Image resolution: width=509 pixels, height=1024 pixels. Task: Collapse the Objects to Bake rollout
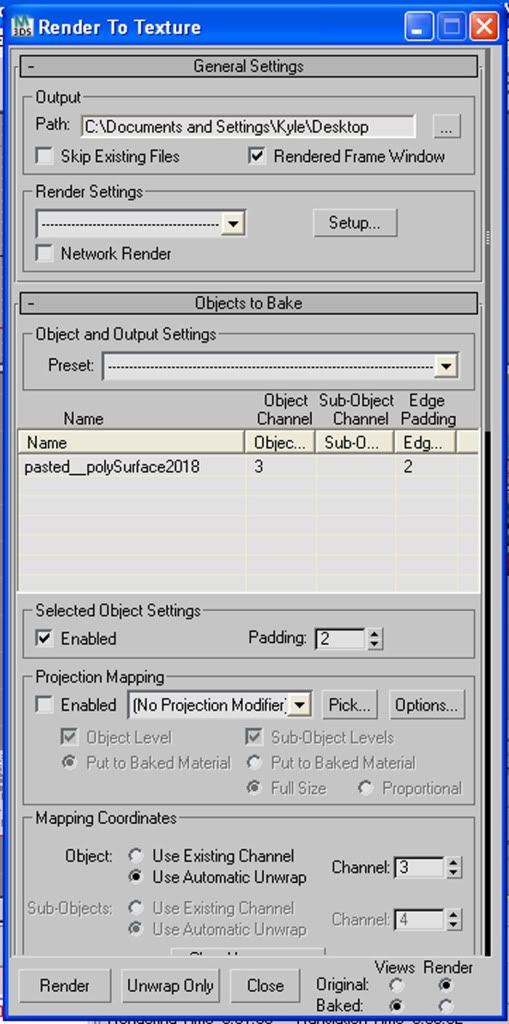tap(249, 304)
